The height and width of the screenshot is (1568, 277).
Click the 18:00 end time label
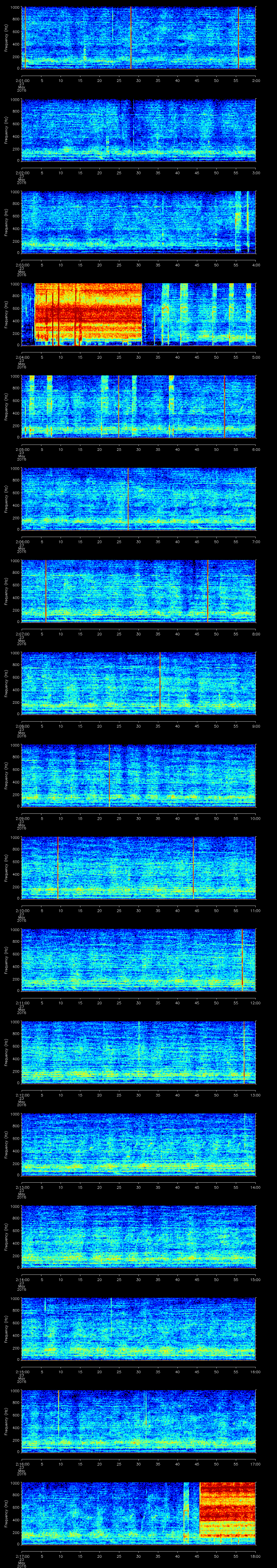(256, 1556)
